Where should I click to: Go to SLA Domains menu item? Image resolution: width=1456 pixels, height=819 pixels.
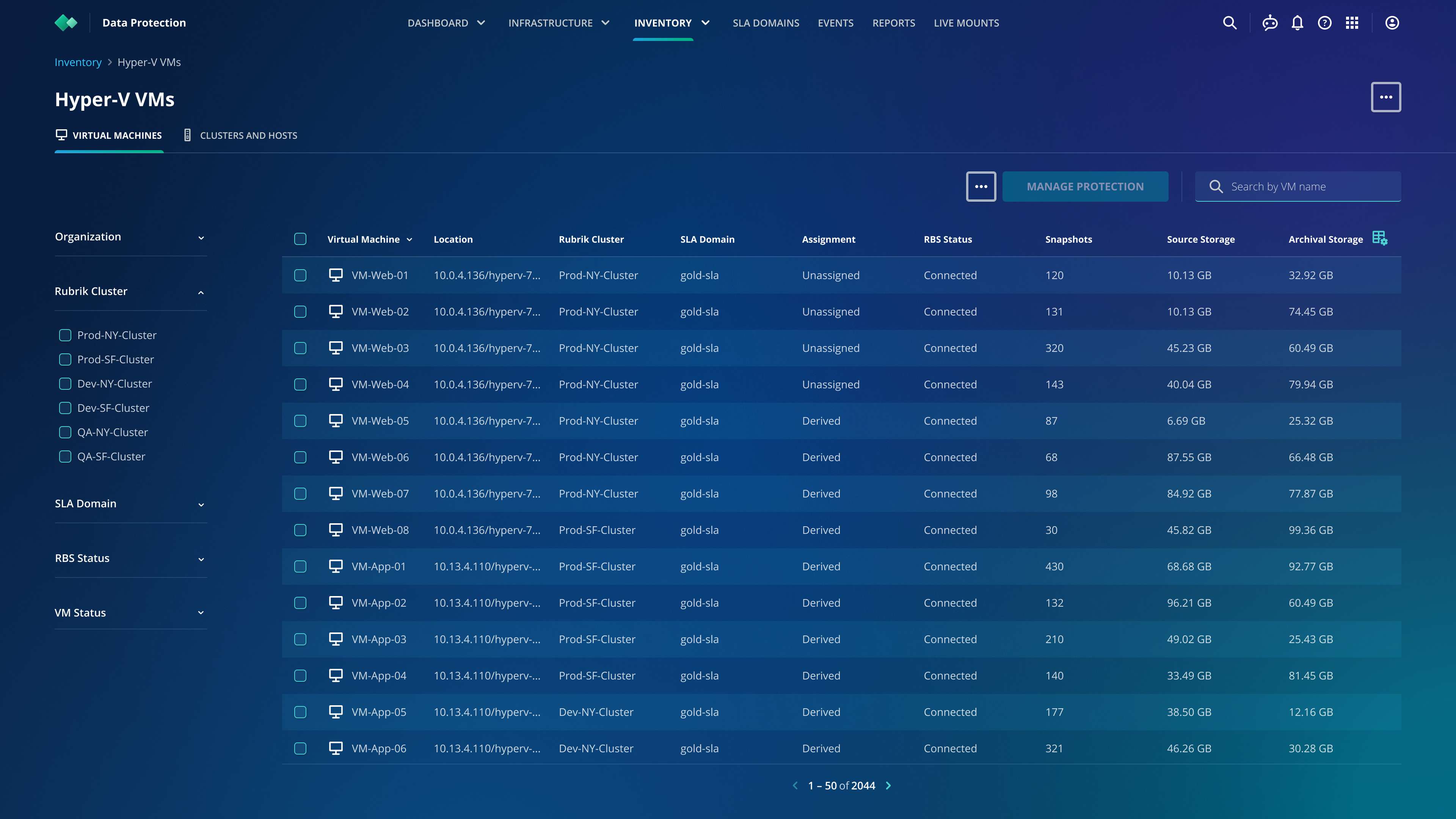click(x=765, y=23)
